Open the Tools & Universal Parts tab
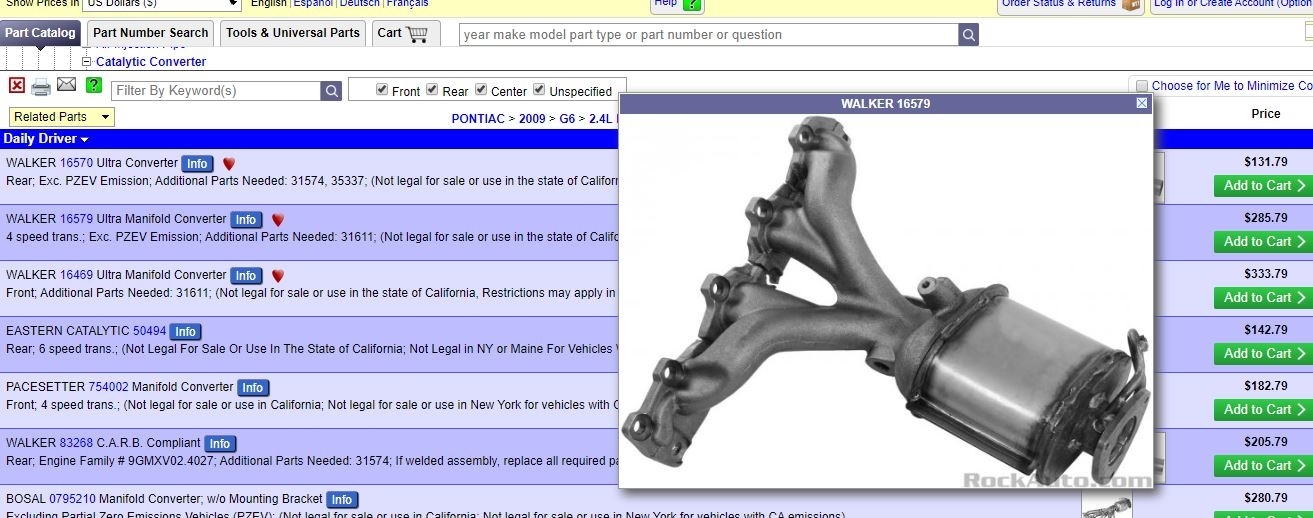The image size is (1313, 518). [293, 33]
